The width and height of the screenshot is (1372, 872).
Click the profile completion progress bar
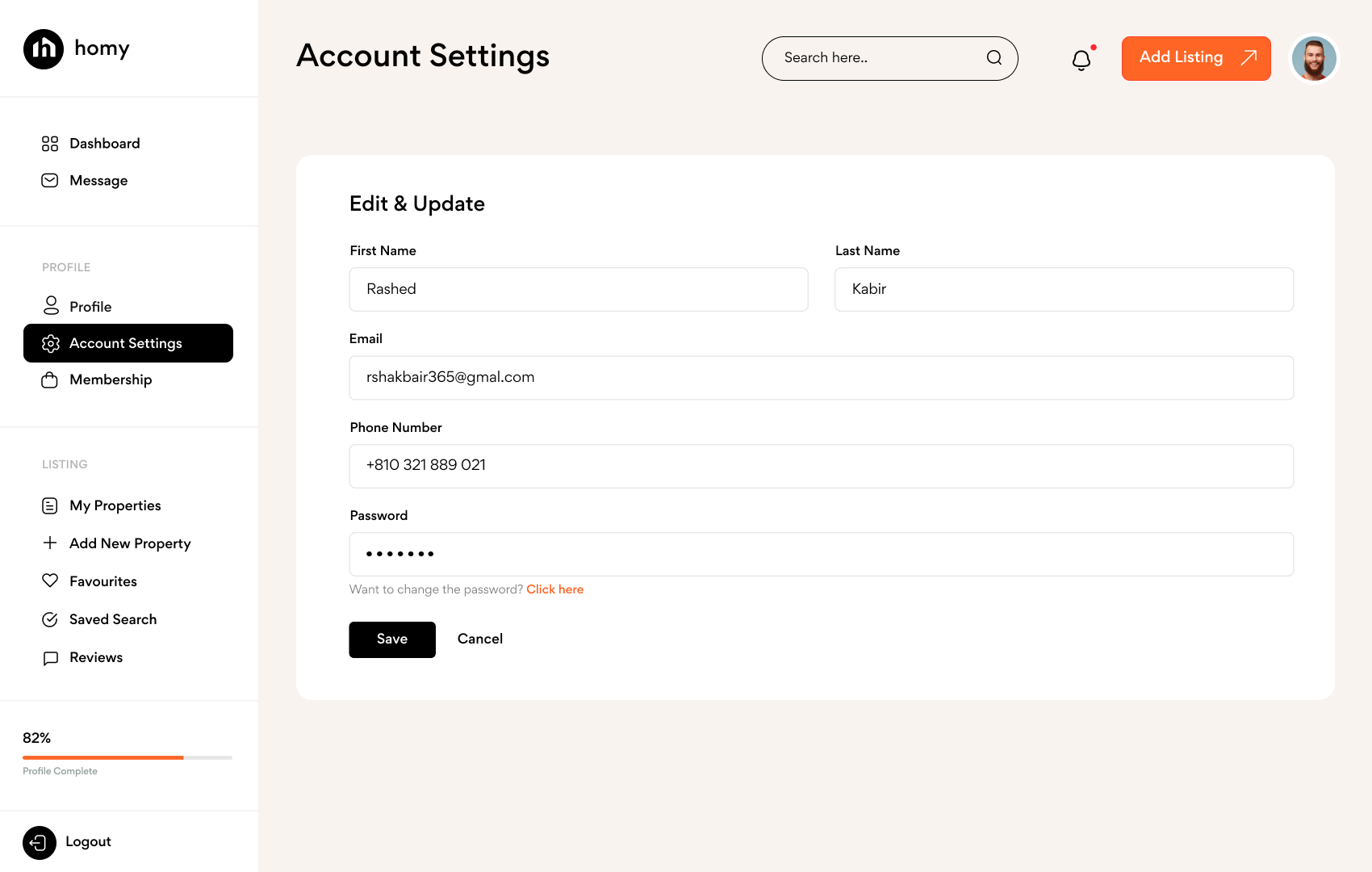click(128, 757)
